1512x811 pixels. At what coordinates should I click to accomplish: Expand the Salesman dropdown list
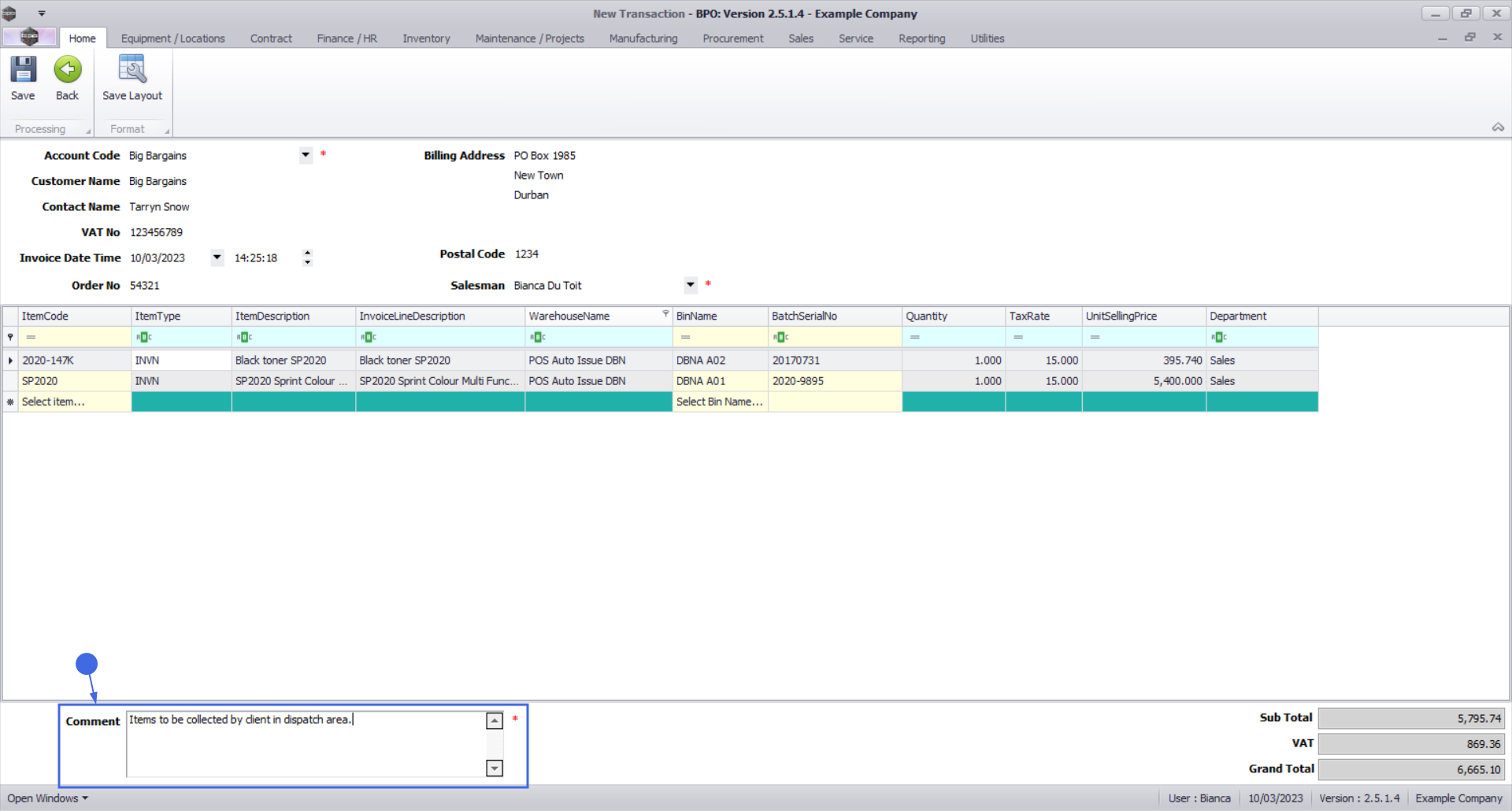(691, 285)
